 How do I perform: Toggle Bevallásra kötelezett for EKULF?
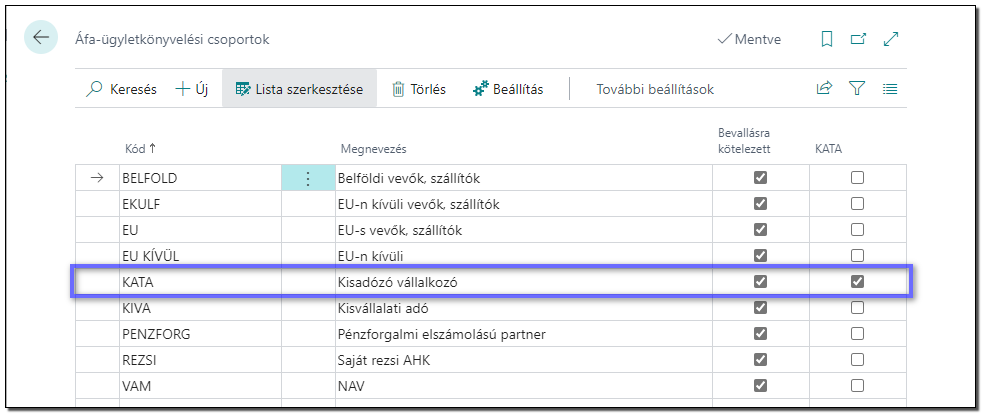760,204
